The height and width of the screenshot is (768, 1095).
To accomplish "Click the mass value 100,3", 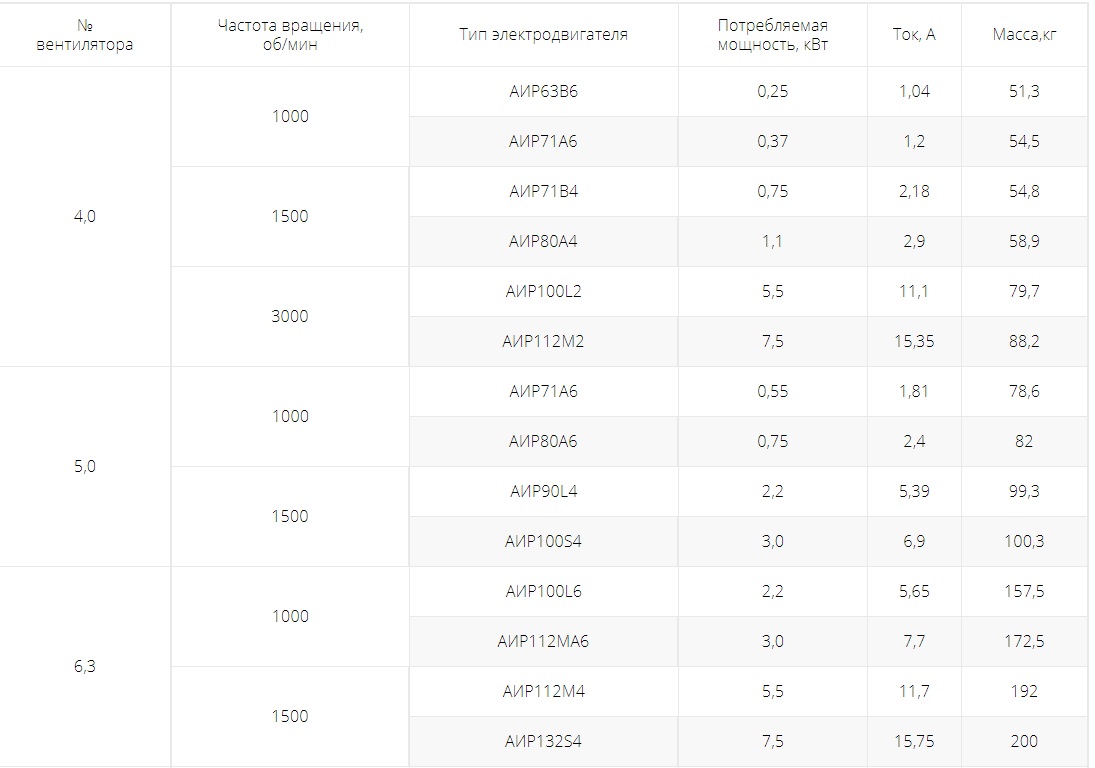I will 1024,541.
